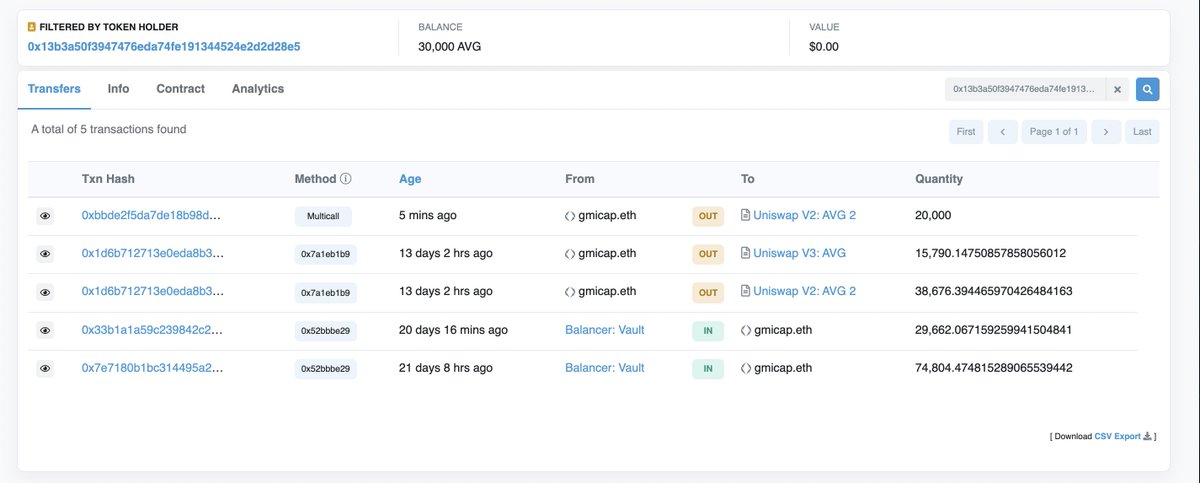1200x483 pixels.
Task: Open transaction hash 0xbbde2f5da7de18b98d
Action: (x=150, y=215)
